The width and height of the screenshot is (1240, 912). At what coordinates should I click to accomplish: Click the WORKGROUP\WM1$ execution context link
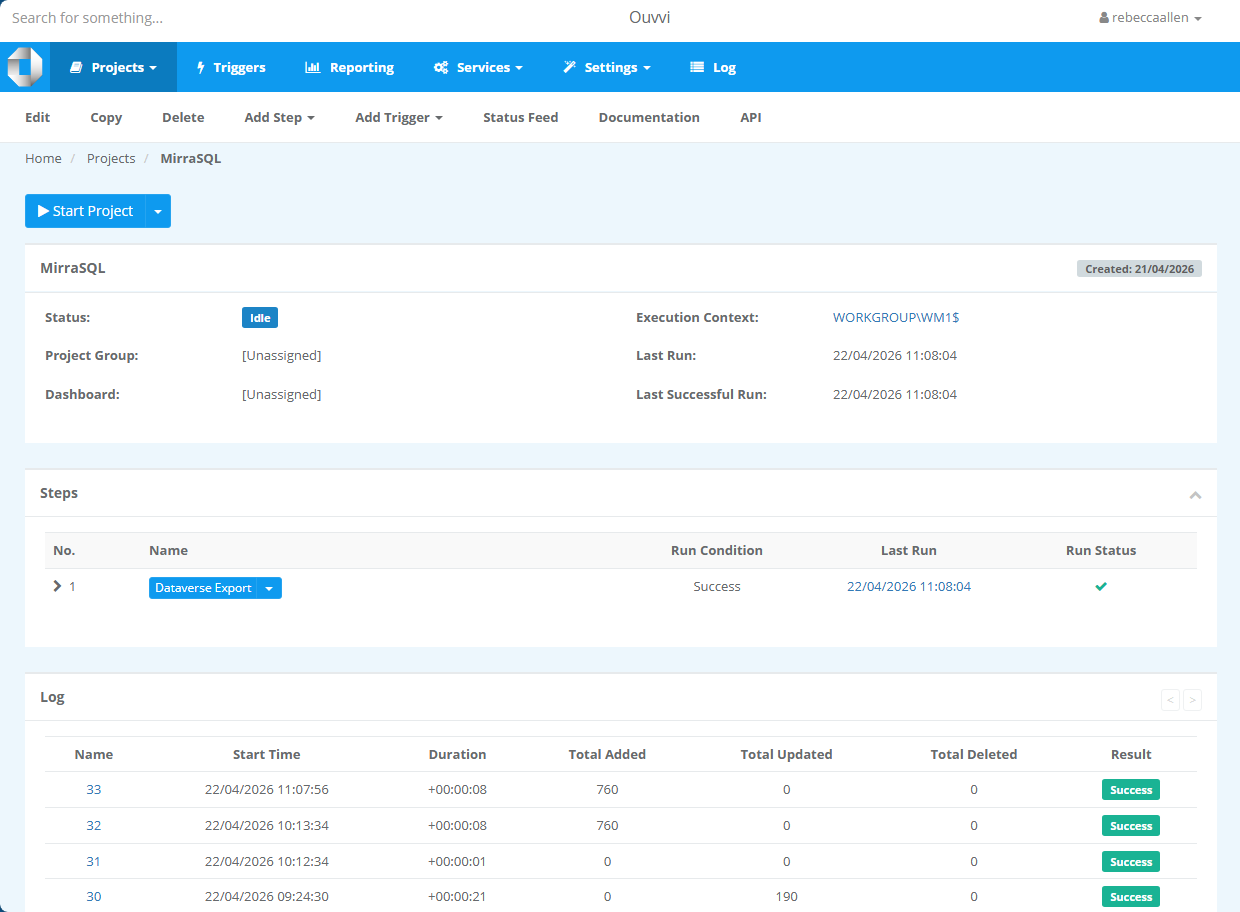tap(896, 317)
